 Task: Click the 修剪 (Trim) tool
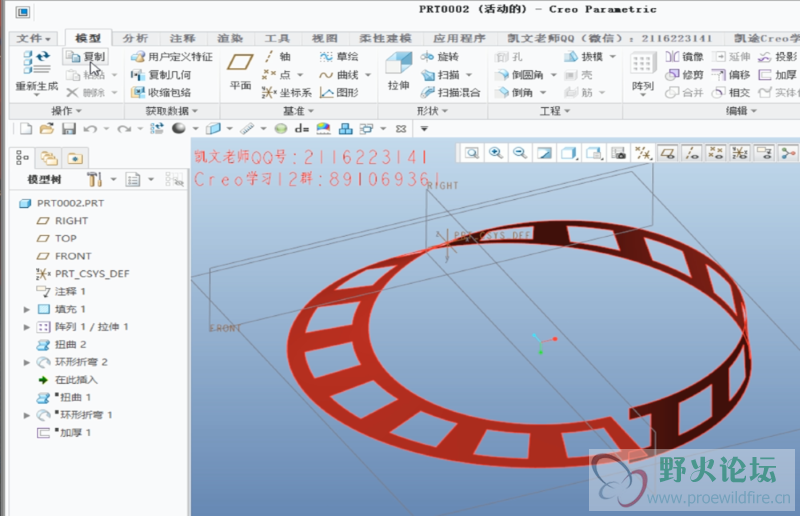[x=685, y=75]
